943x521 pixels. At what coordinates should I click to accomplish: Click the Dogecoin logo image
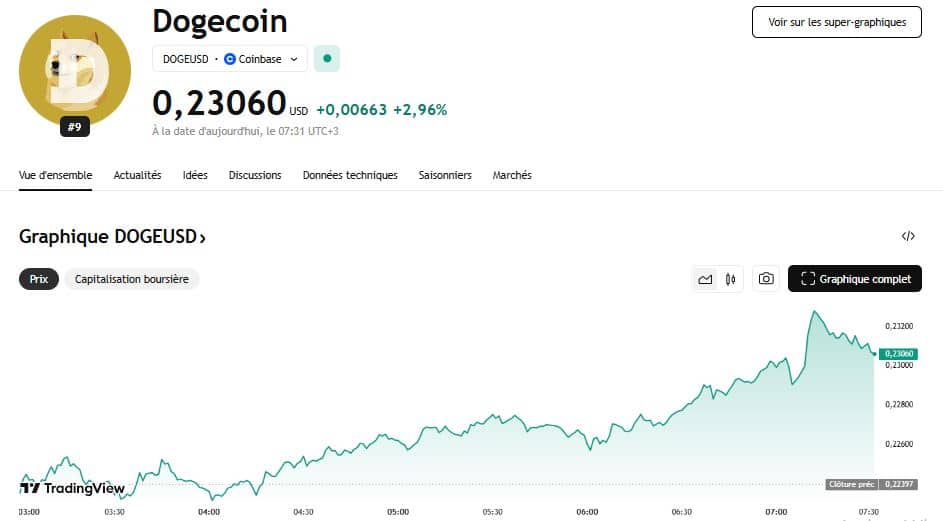coord(75,70)
